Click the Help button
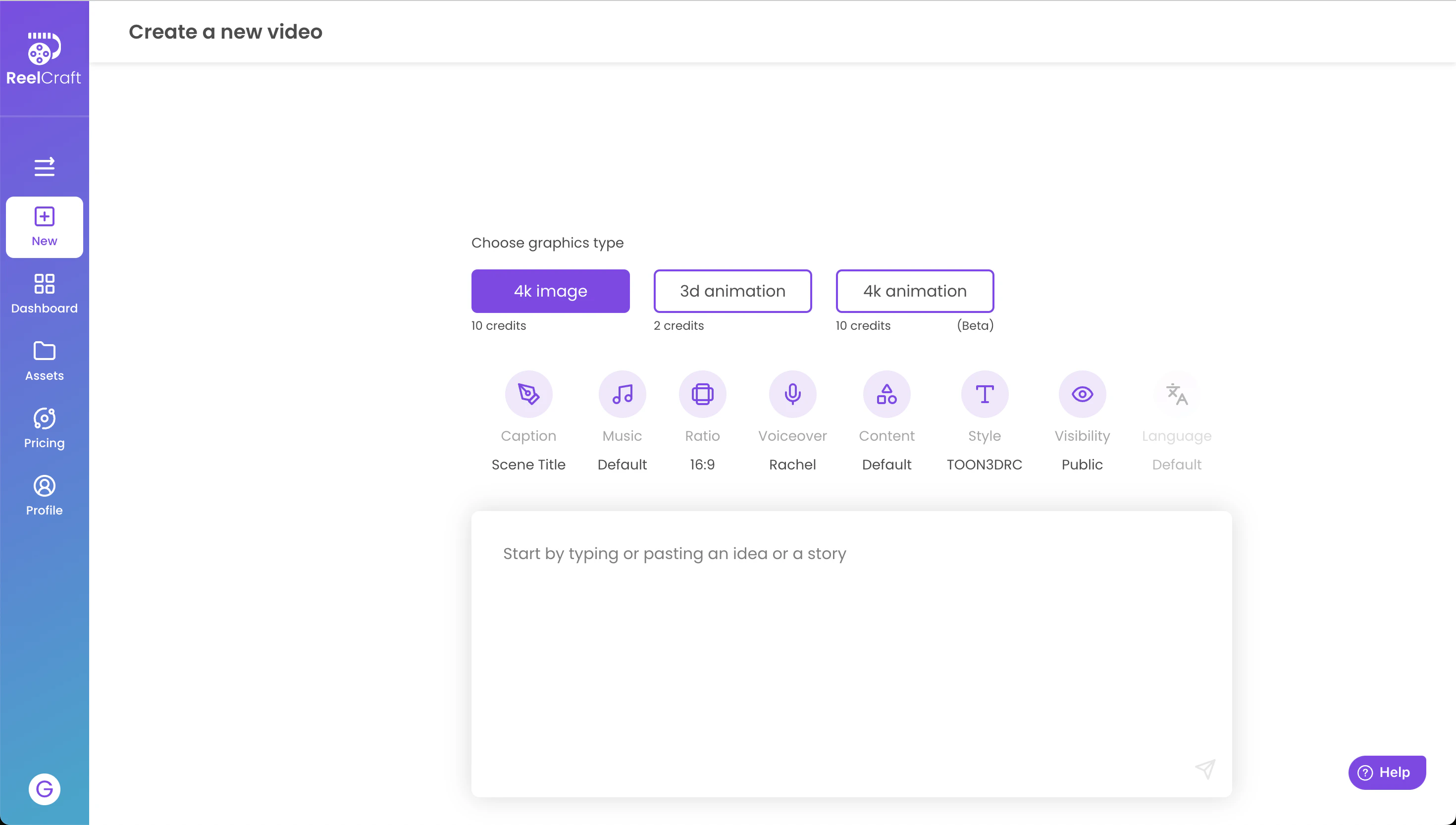1456x825 pixels. [1387, 772]
